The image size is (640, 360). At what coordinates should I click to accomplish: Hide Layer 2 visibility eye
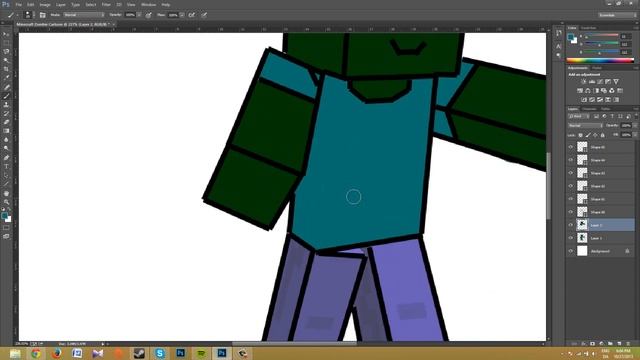[571, 225]
